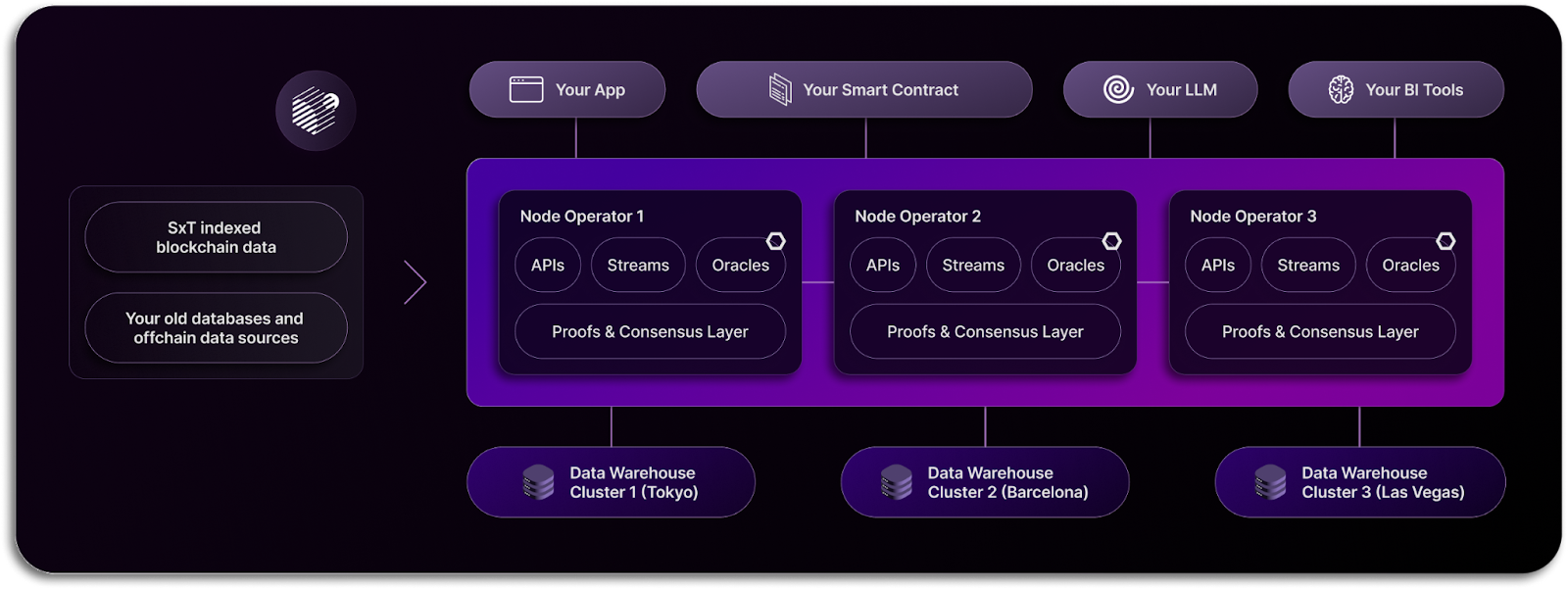Click the brain icon in Your BI Tools
Image resolution: width=1568 pixels, height=589 pixels.
tap(1341, 89)
